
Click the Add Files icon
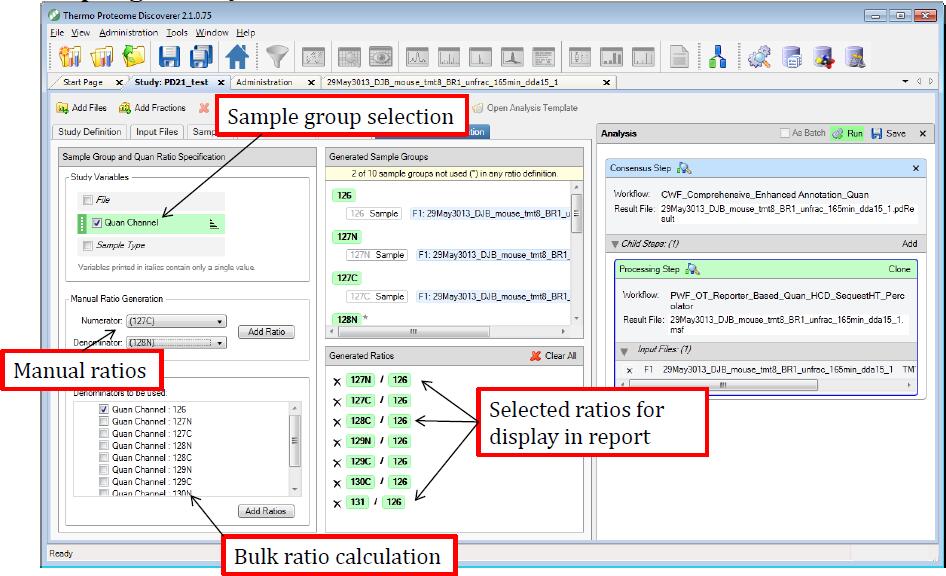pyautogui.click(x=63, y=108)
